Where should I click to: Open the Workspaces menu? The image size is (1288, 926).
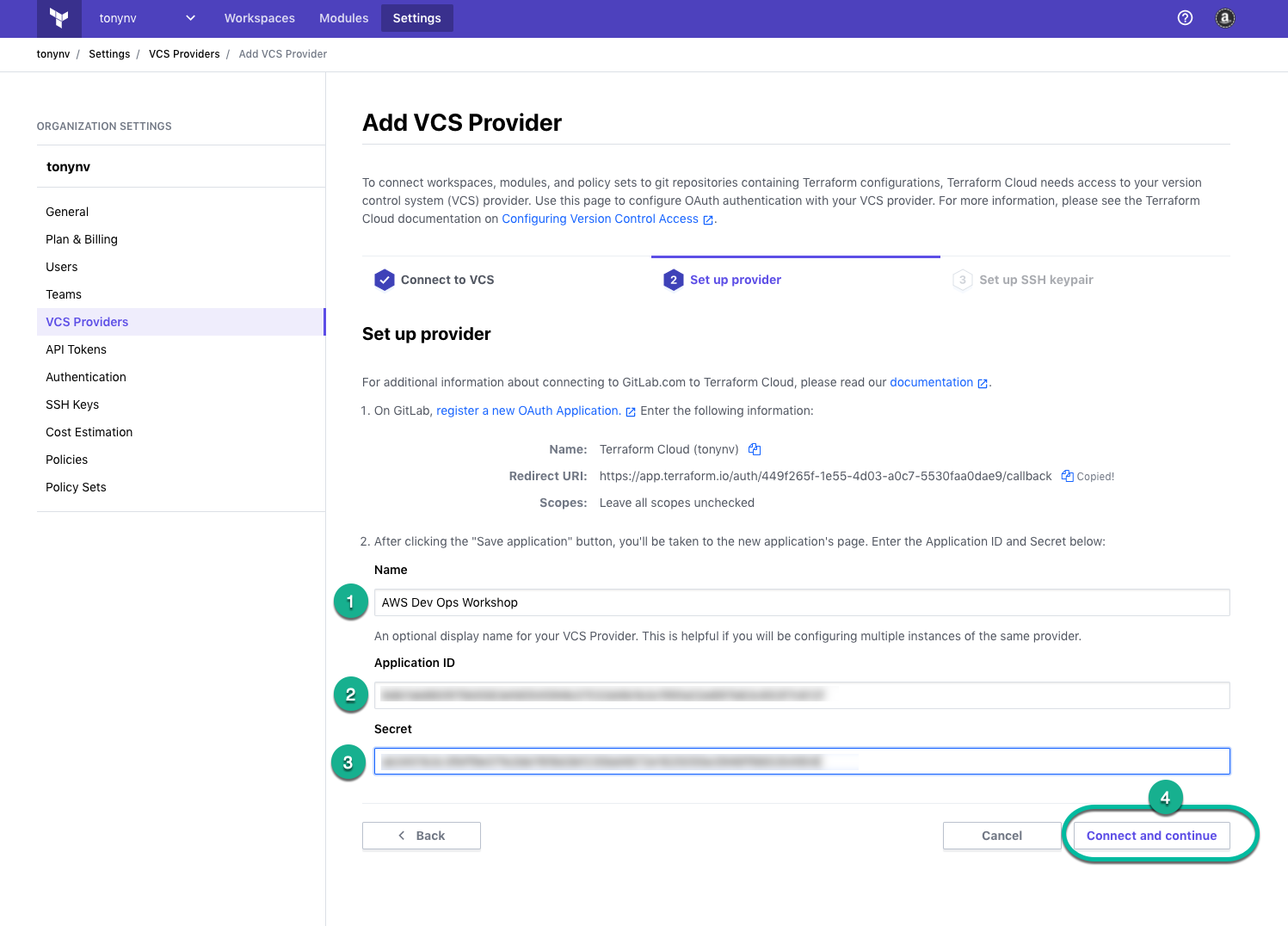[x=260, y=18]
